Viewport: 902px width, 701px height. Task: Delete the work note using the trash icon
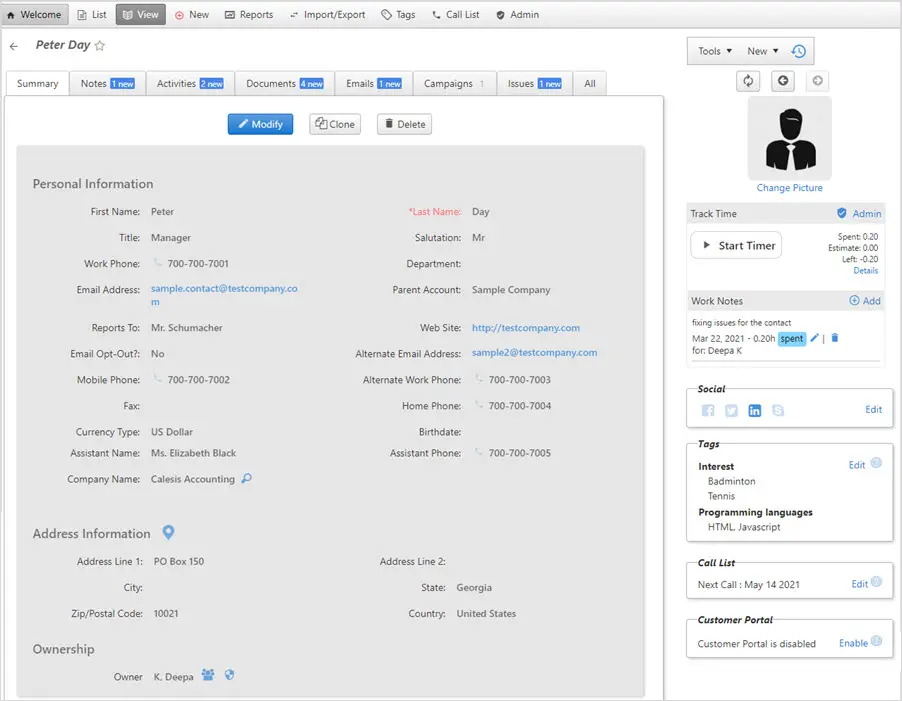(x=836, y=338)
